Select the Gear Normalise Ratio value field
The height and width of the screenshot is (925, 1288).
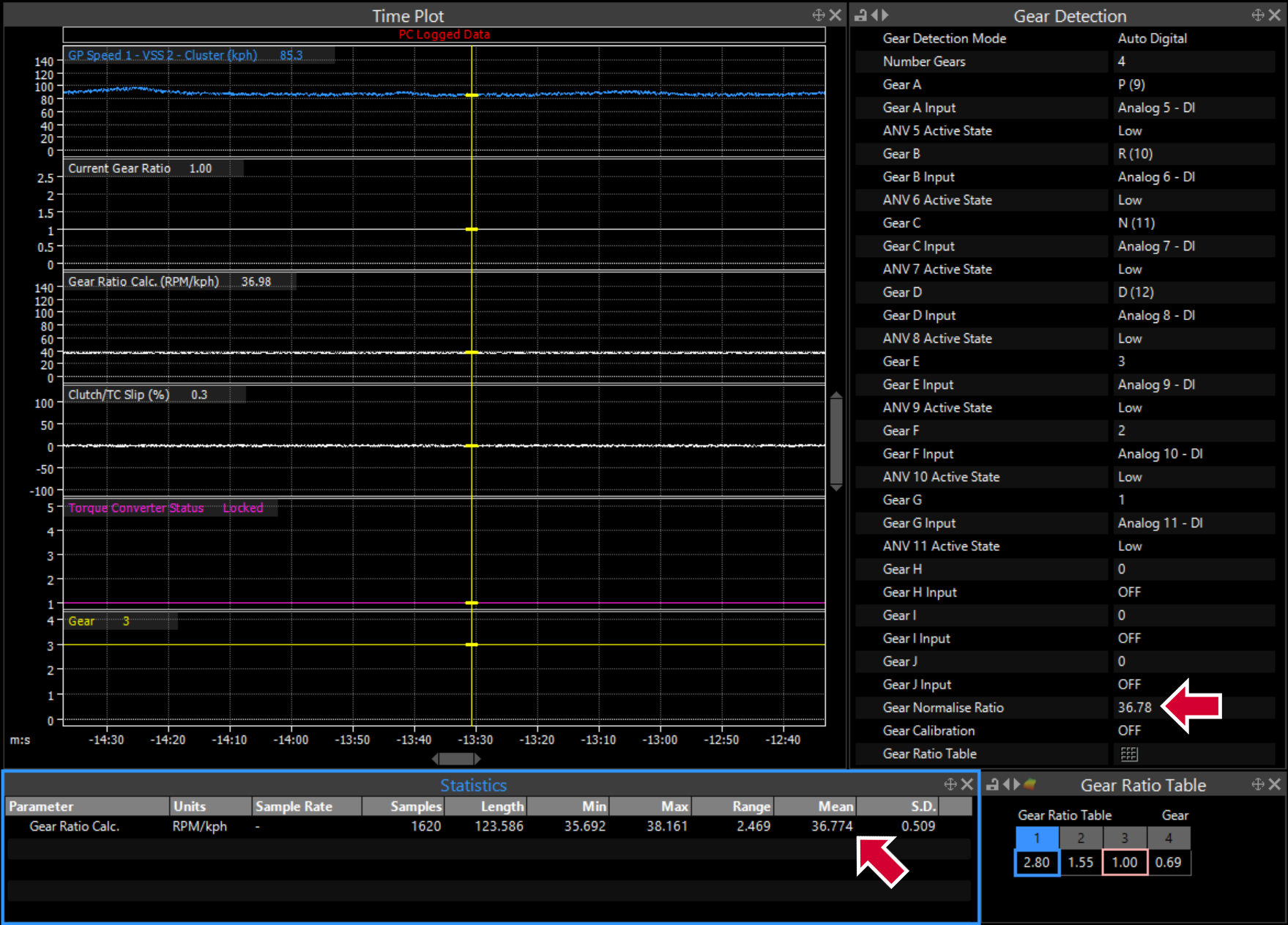click(x=1135, y=707)
